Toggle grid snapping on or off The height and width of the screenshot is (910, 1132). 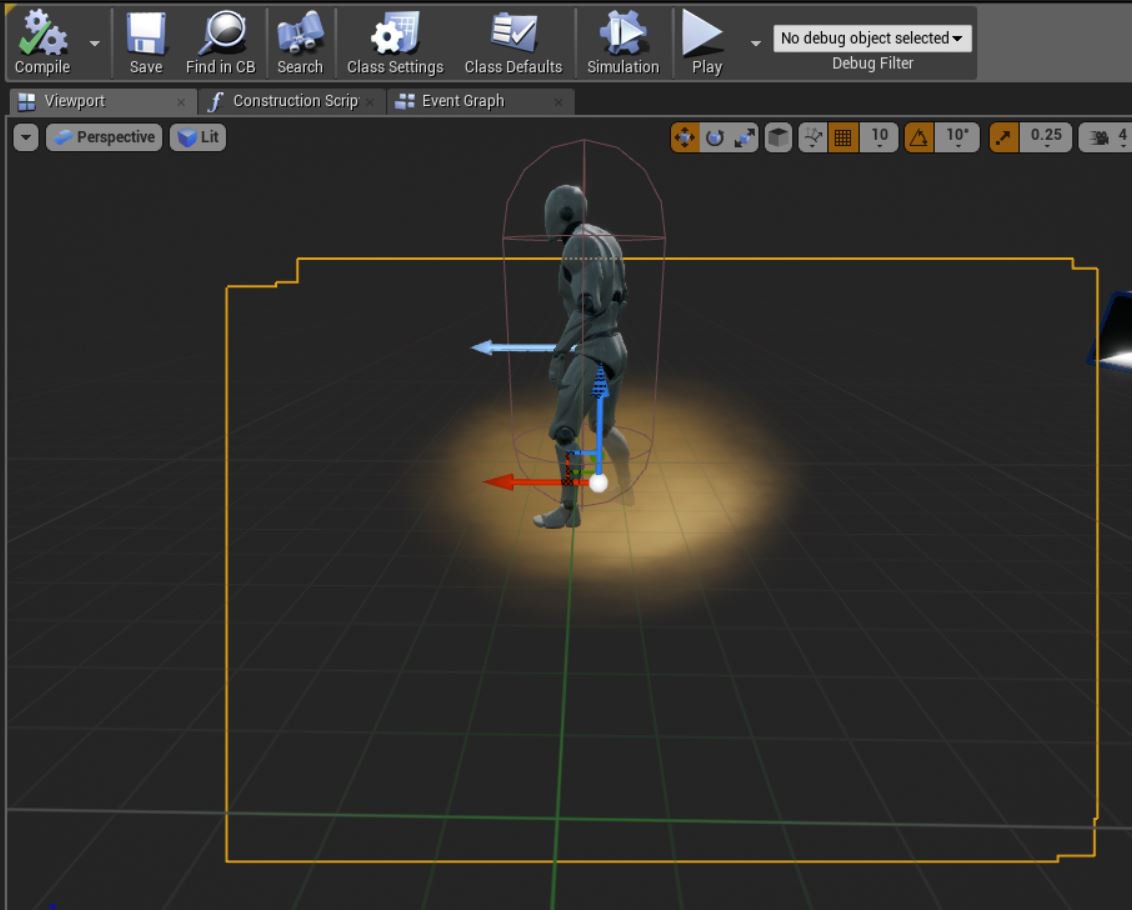click(x=840, y=136)
